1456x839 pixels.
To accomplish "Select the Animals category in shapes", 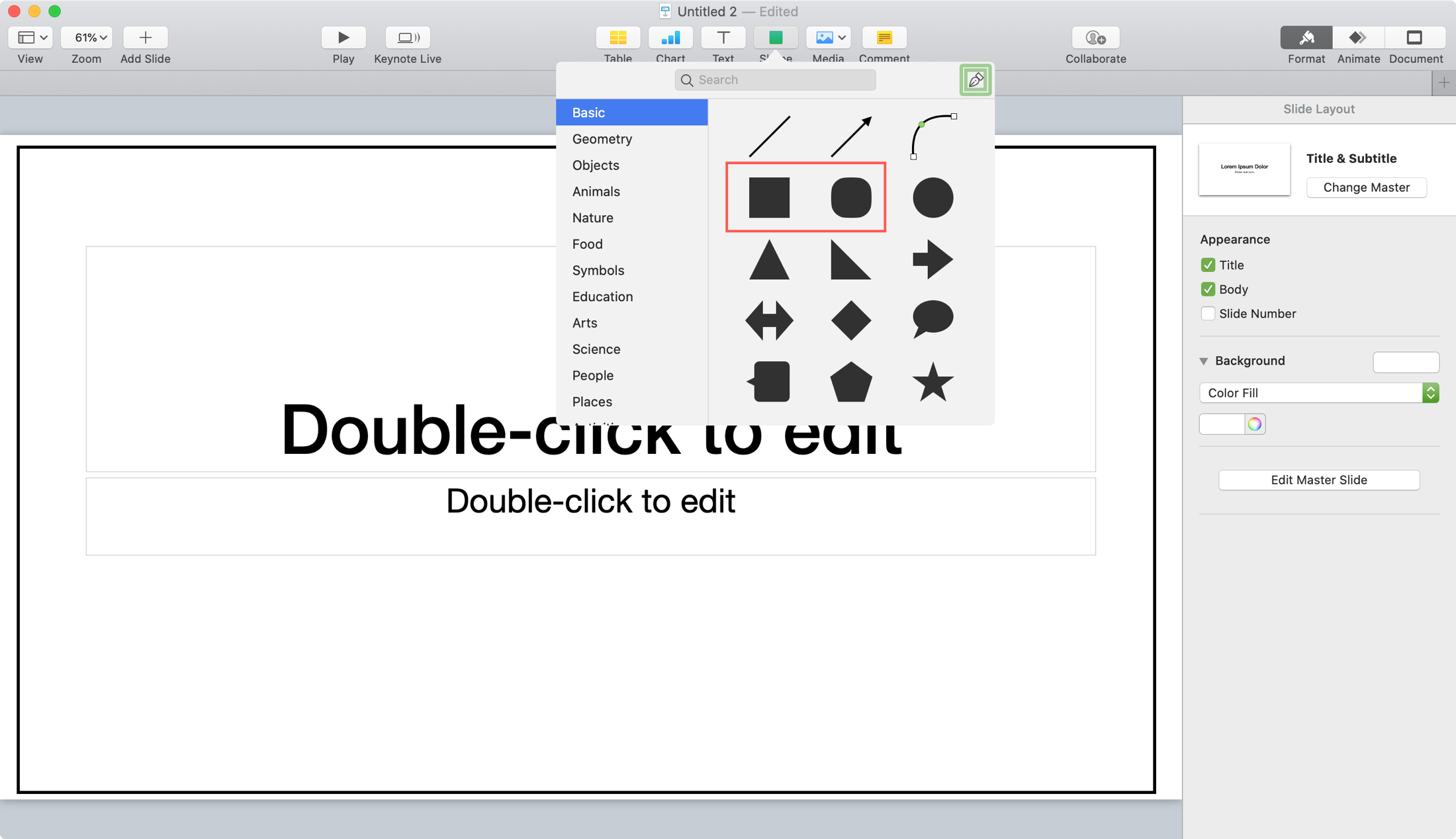I will point(595,191).
